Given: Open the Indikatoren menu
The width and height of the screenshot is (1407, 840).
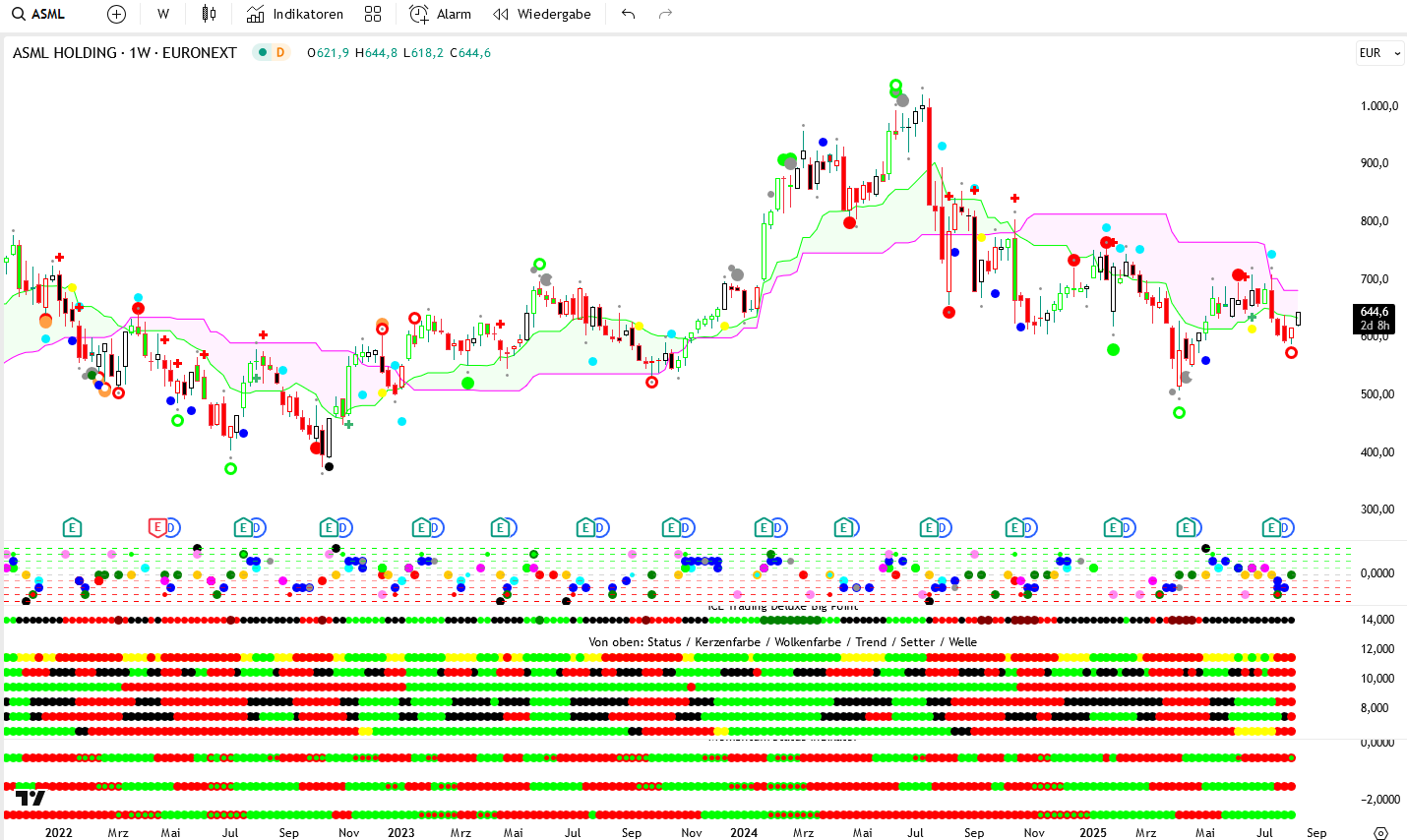Looking at the screenshot, I should [x=295, y=14].
